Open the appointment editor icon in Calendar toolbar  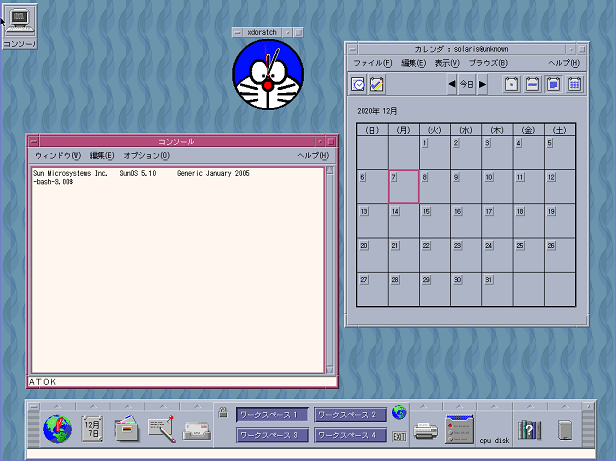point(358,84)
